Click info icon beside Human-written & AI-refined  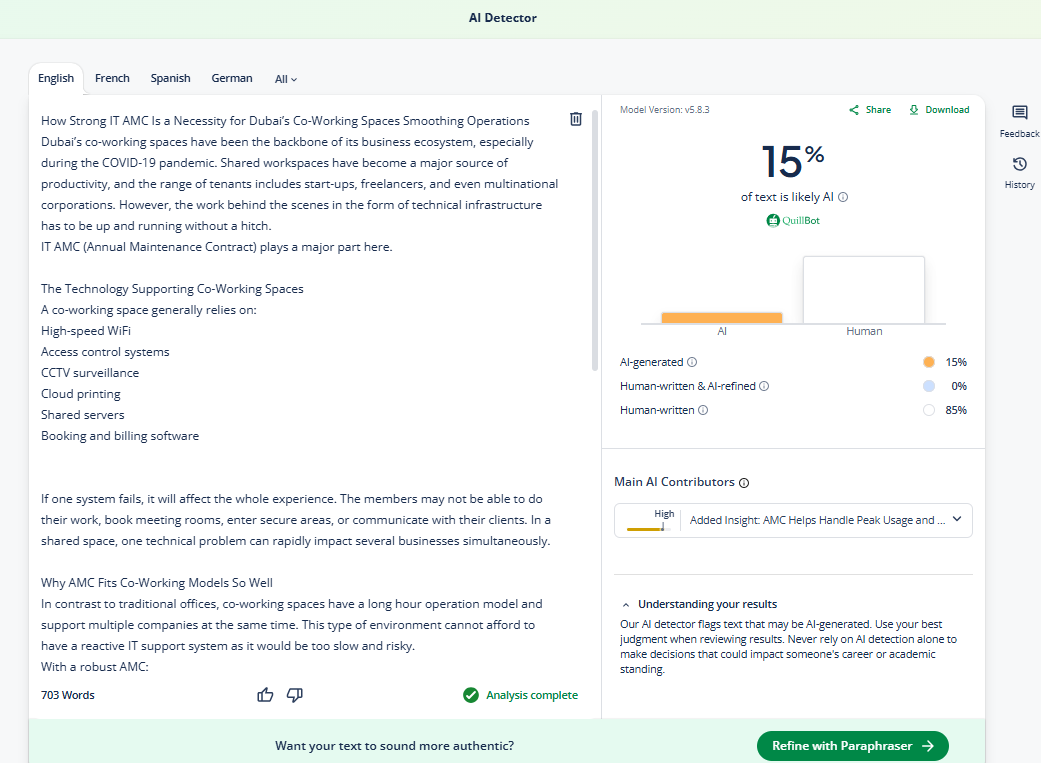point(764,386)
